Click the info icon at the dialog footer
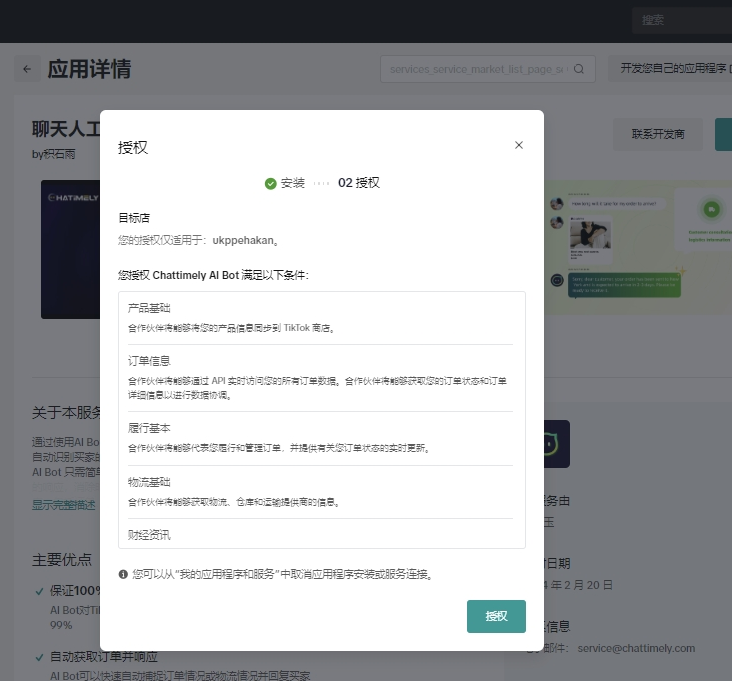Image resolution: width=732 pixels, height=681 pixels. (123, 574)
